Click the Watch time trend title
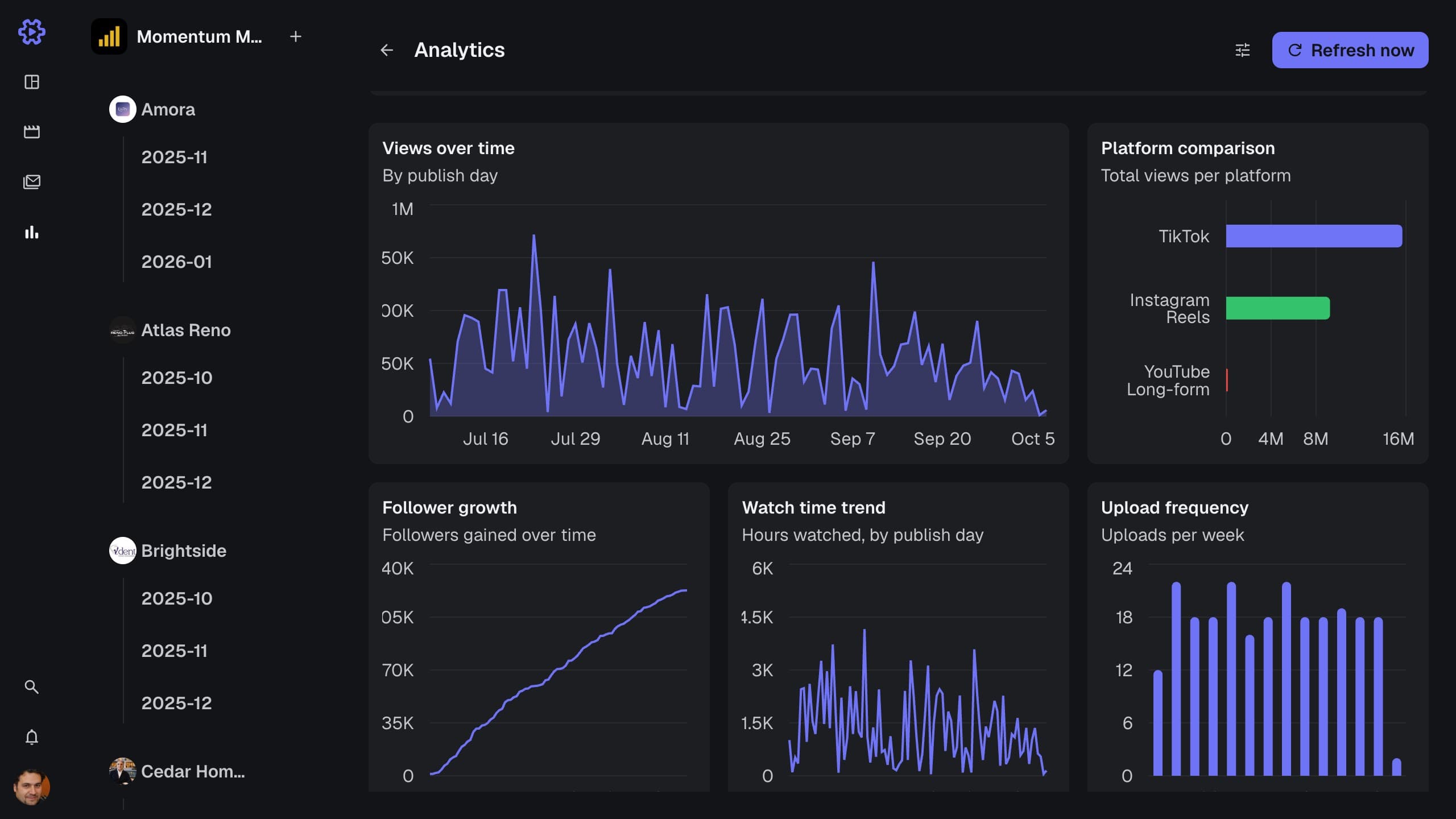The height and width of the screenshot is (819, 1456). [x=814, y=507]
